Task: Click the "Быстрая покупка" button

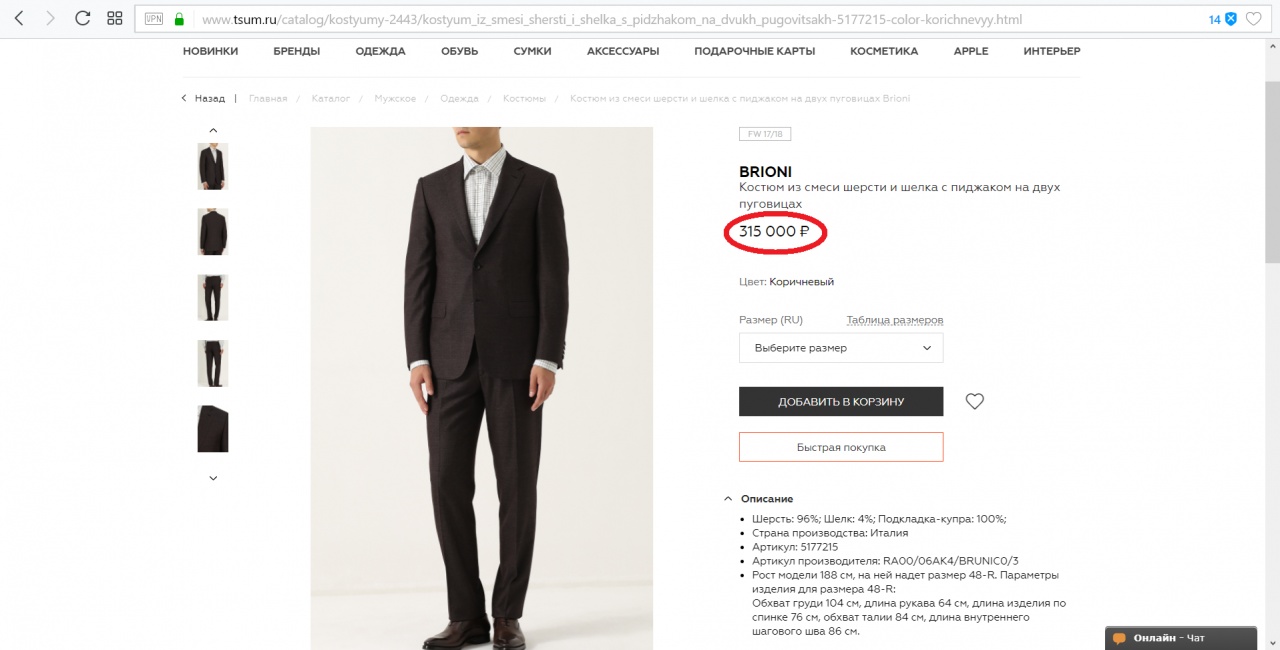Action: click(x=841, y=447)
